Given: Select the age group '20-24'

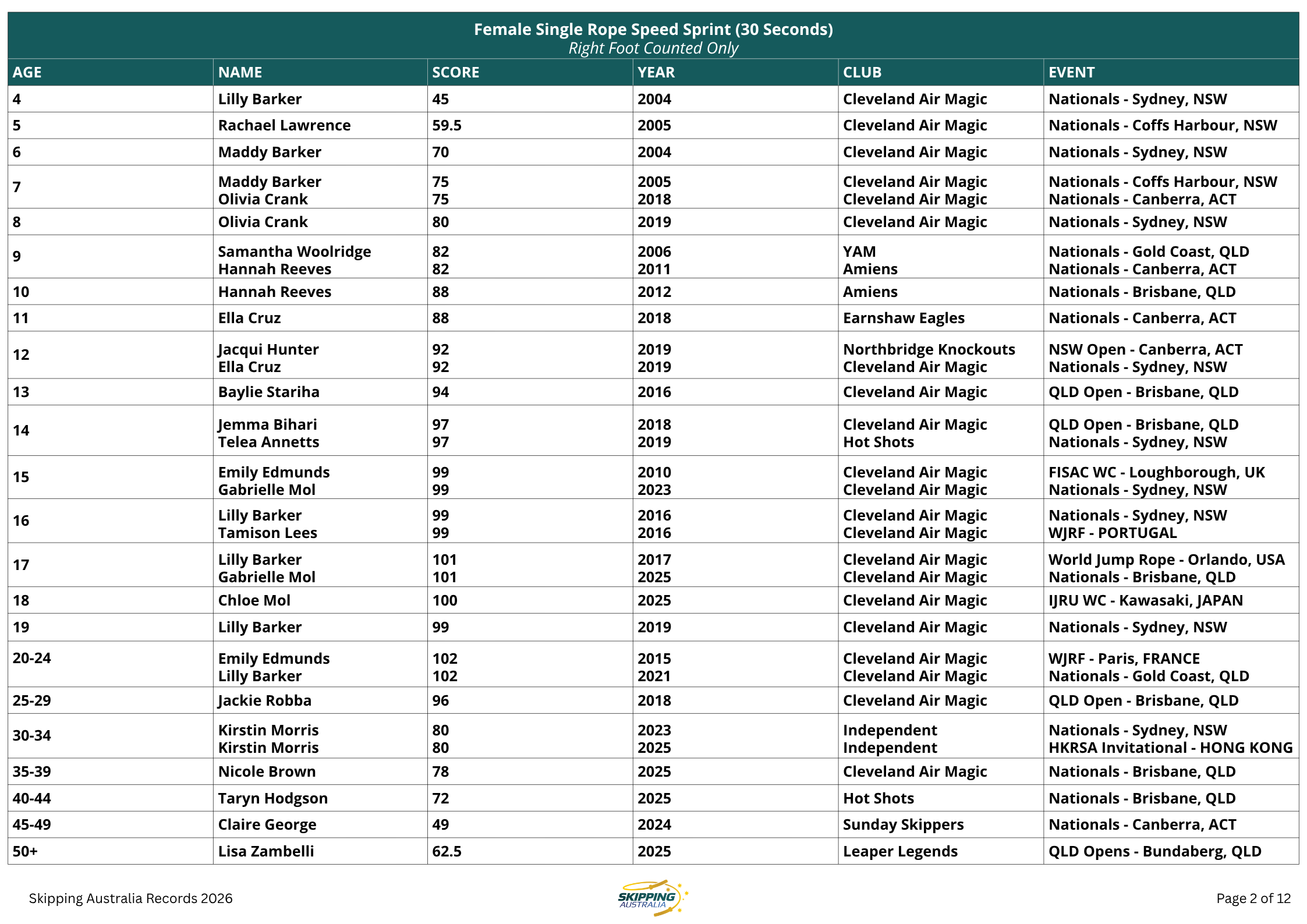Looking at the screenshot, I should (32, 658).
